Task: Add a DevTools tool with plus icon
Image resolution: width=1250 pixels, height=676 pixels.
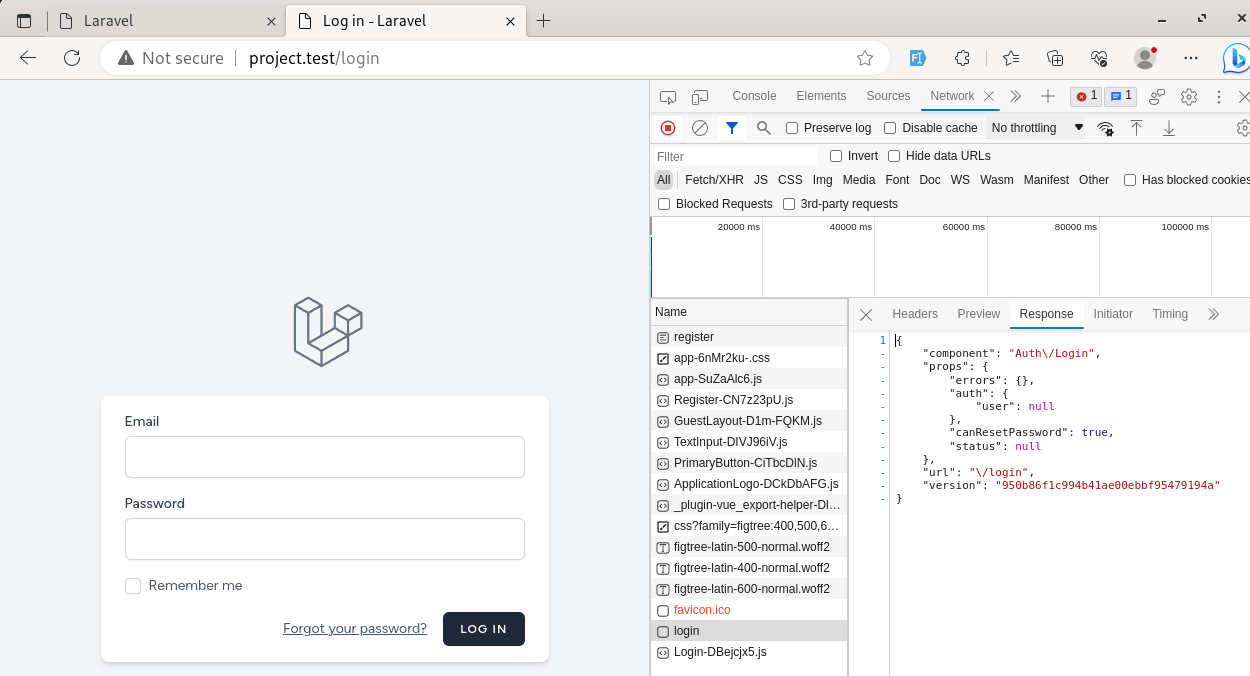Action: [x=1047, y=97]
